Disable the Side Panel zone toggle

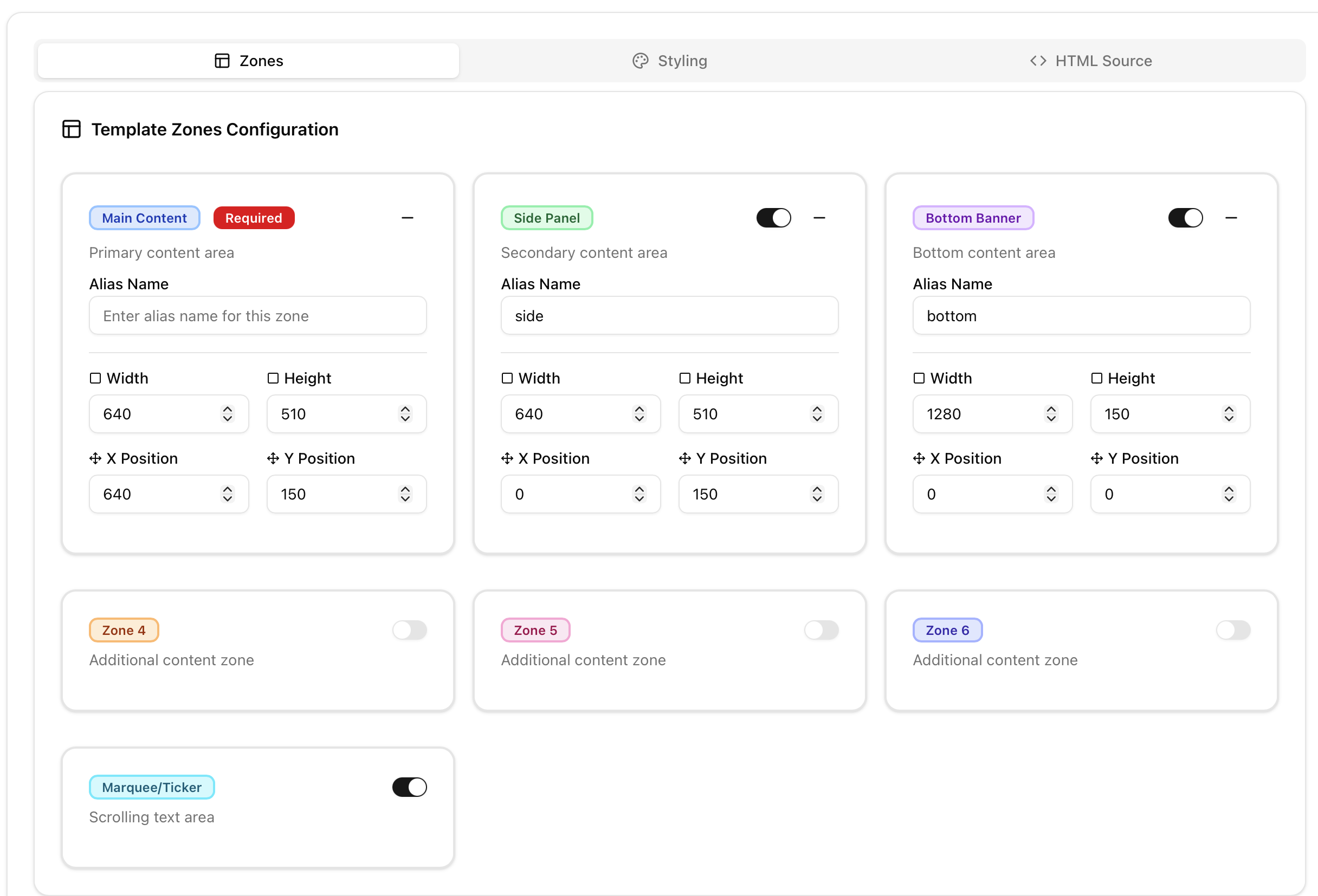point(773,218)
